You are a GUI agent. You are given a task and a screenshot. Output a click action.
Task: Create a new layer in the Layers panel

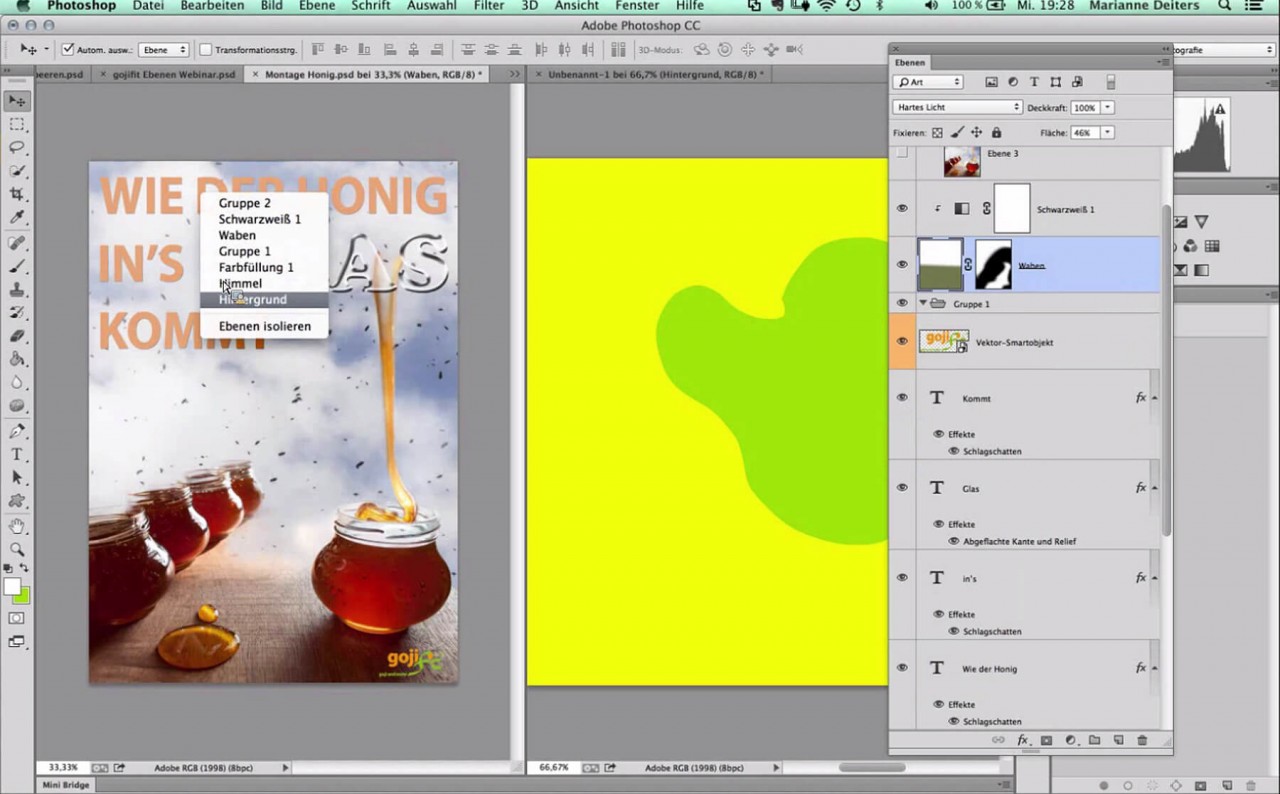(1118, 740)
